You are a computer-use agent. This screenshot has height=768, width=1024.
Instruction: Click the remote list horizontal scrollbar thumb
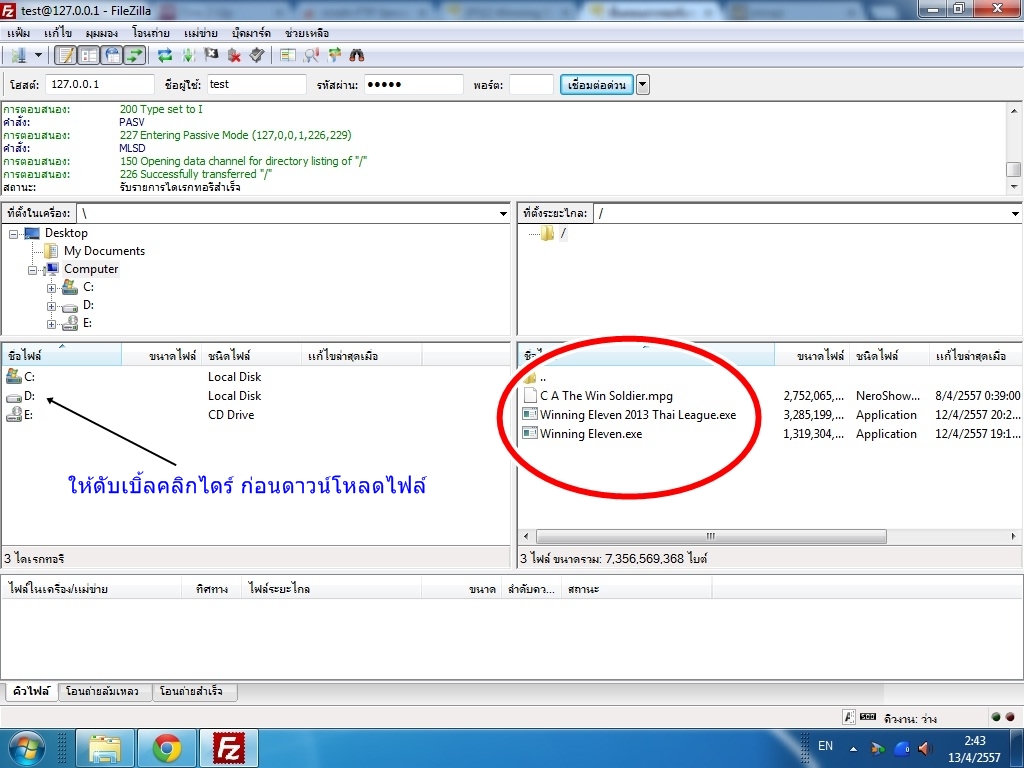tap(711, 536)
